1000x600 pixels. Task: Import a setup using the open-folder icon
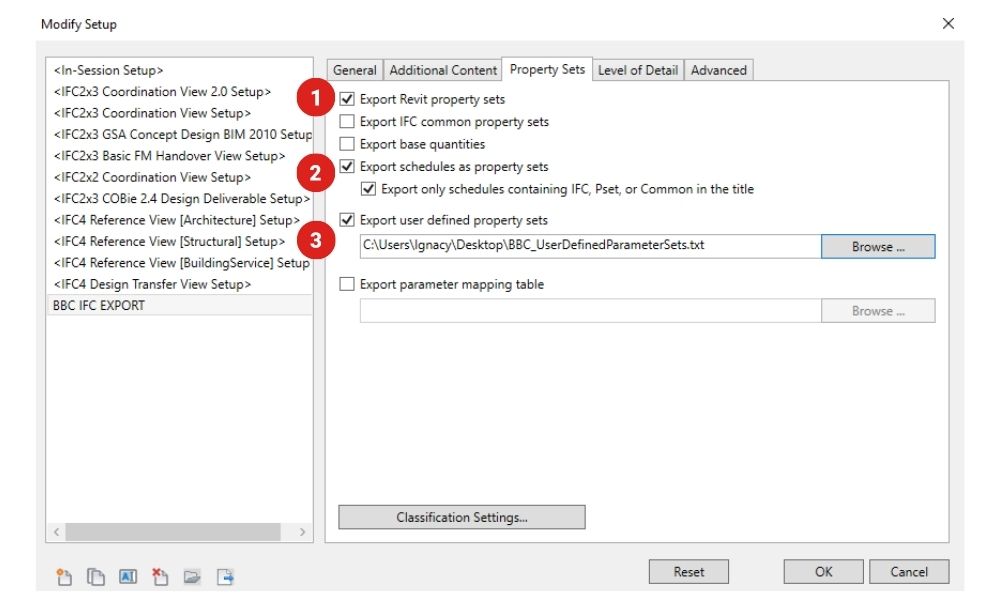click(x=192, y=577)
